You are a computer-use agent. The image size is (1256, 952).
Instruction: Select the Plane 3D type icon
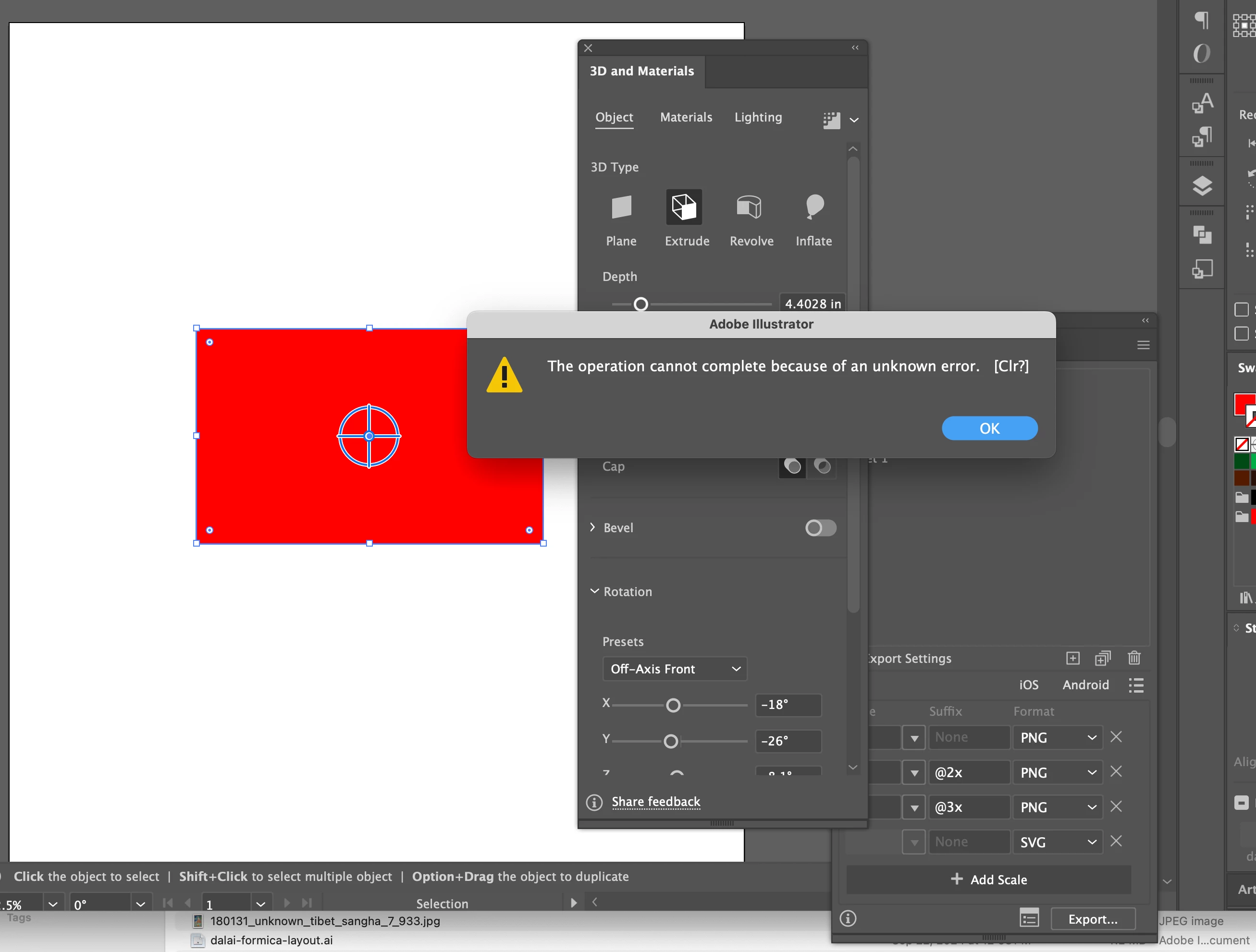[621, 207]
